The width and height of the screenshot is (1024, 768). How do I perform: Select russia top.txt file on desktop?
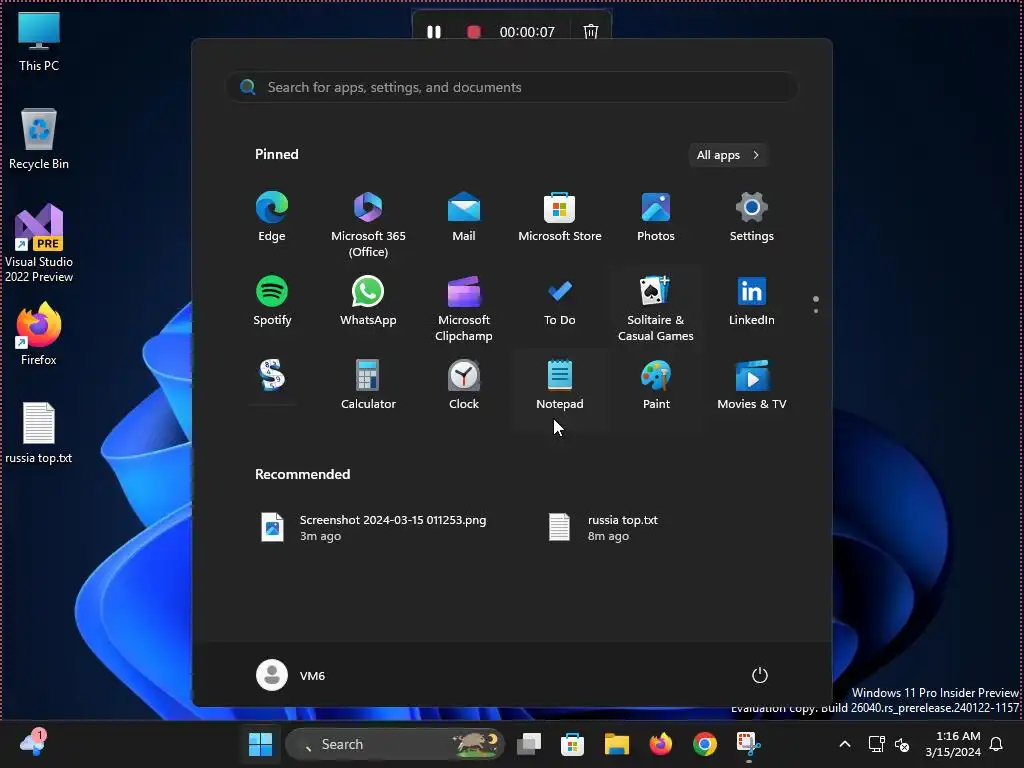(39, 434)
